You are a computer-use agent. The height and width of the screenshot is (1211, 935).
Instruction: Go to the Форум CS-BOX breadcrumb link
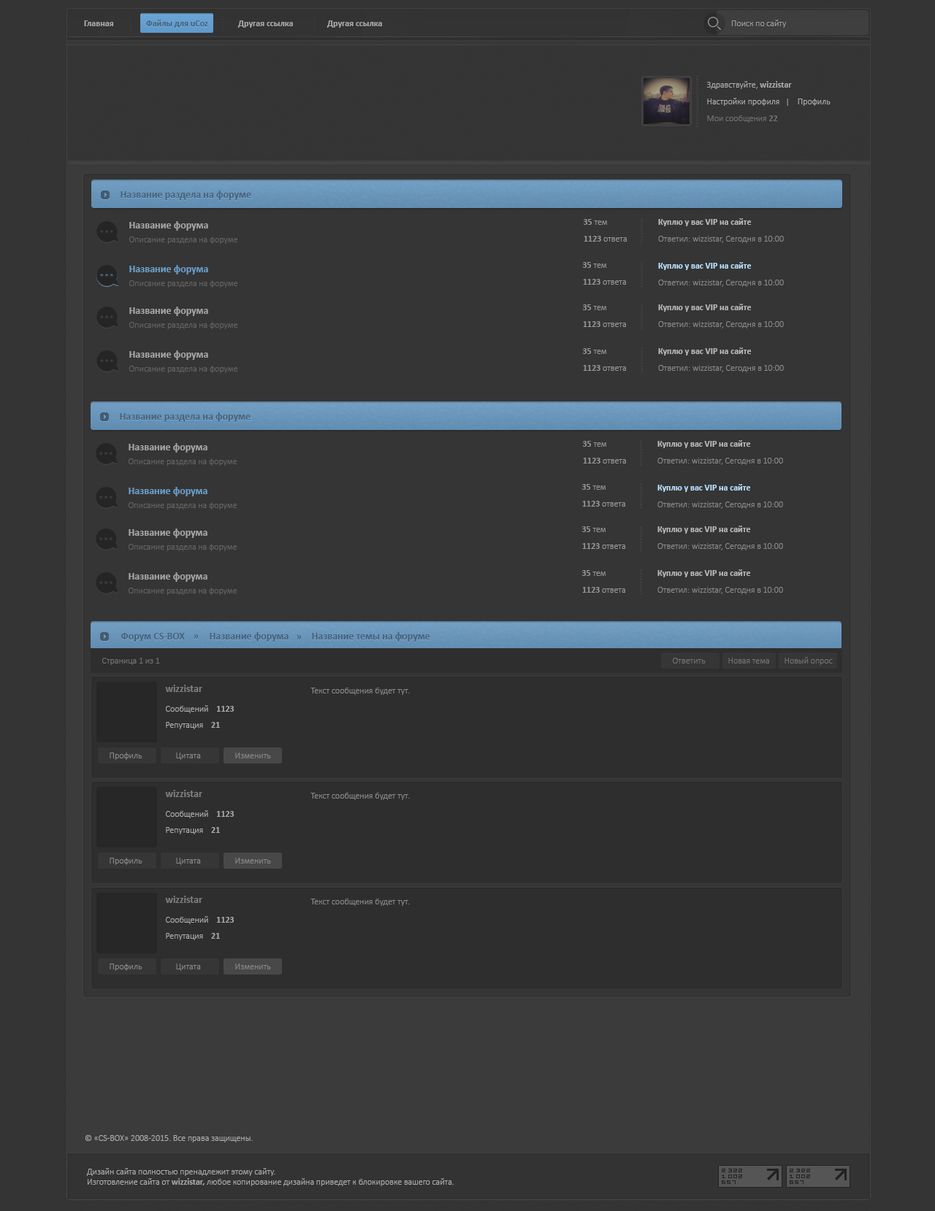152,637
